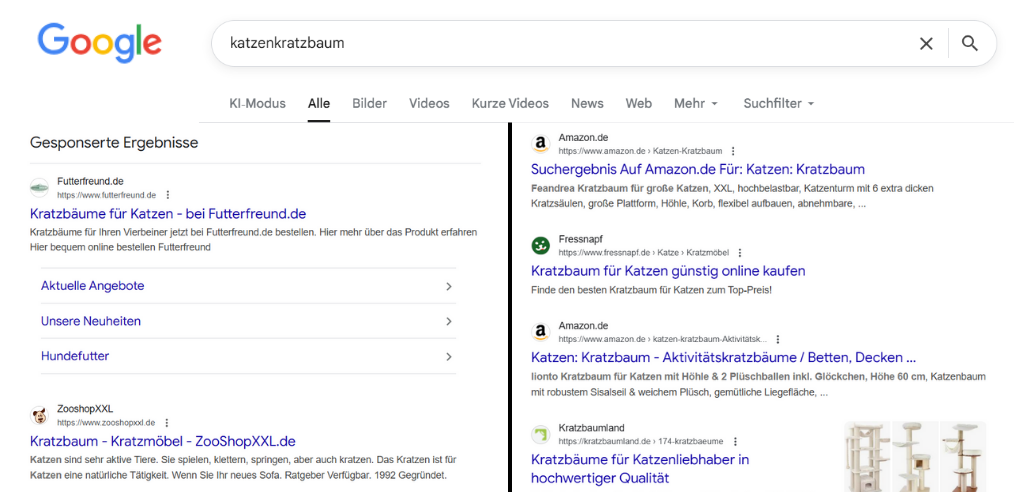
Task: Open Suchergebnis Auf Amazon.de Für: Katzen: Kratzbaum
Action: click(x=697, y=169)
